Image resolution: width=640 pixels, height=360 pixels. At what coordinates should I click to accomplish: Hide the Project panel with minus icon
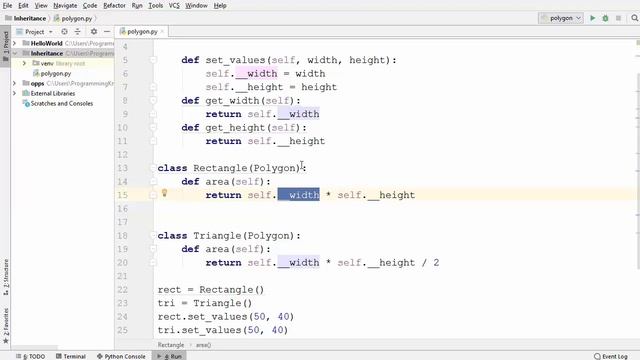tap(107, 31)
